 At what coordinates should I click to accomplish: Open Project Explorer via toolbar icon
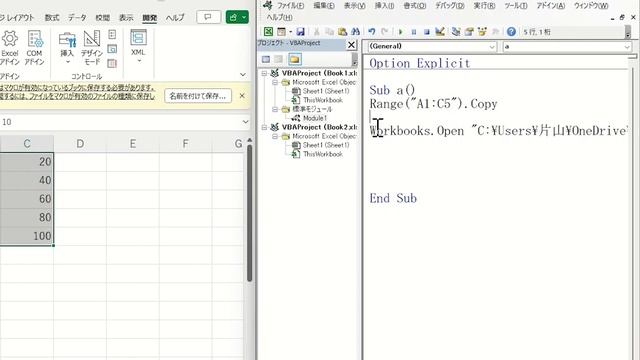(x=456, y=31)
